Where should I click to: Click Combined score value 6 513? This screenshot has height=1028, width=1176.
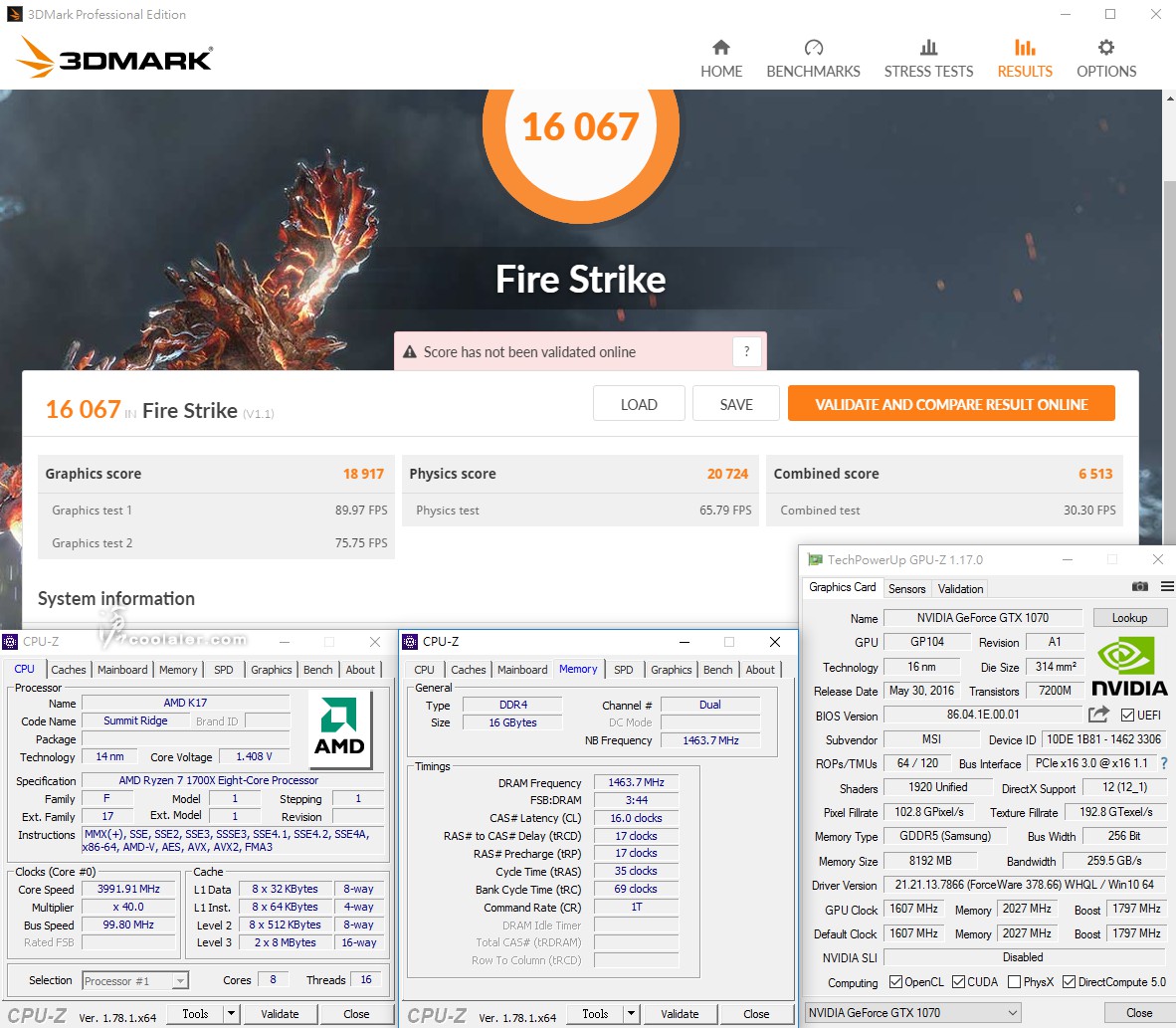[x=1095, y=474]
